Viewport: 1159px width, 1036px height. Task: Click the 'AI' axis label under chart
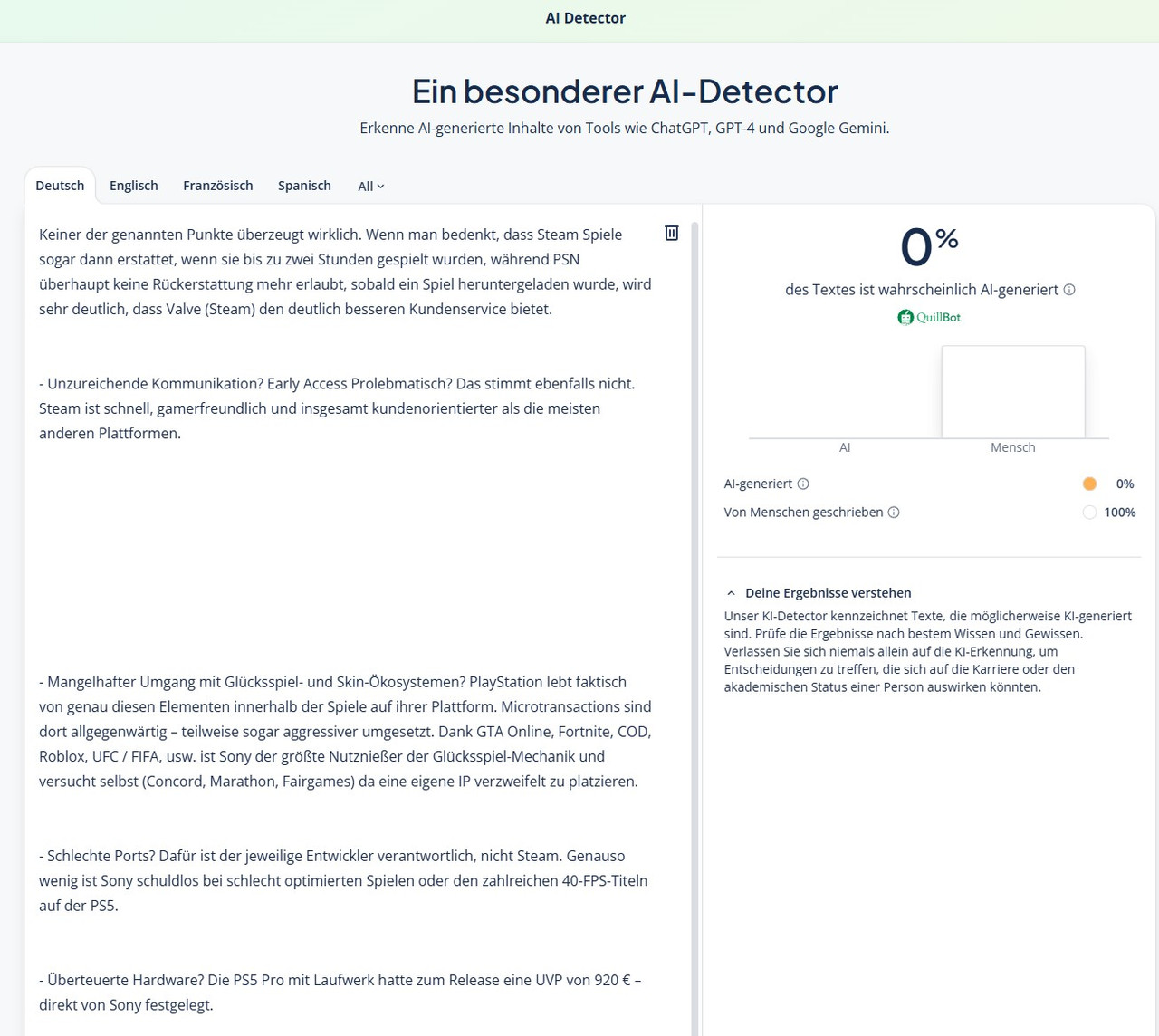pos(845,447)
